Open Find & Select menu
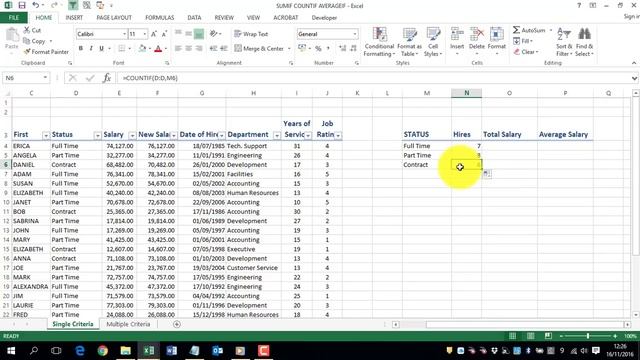The width and height of the screenshot is (640, 360). click(584, 42)
